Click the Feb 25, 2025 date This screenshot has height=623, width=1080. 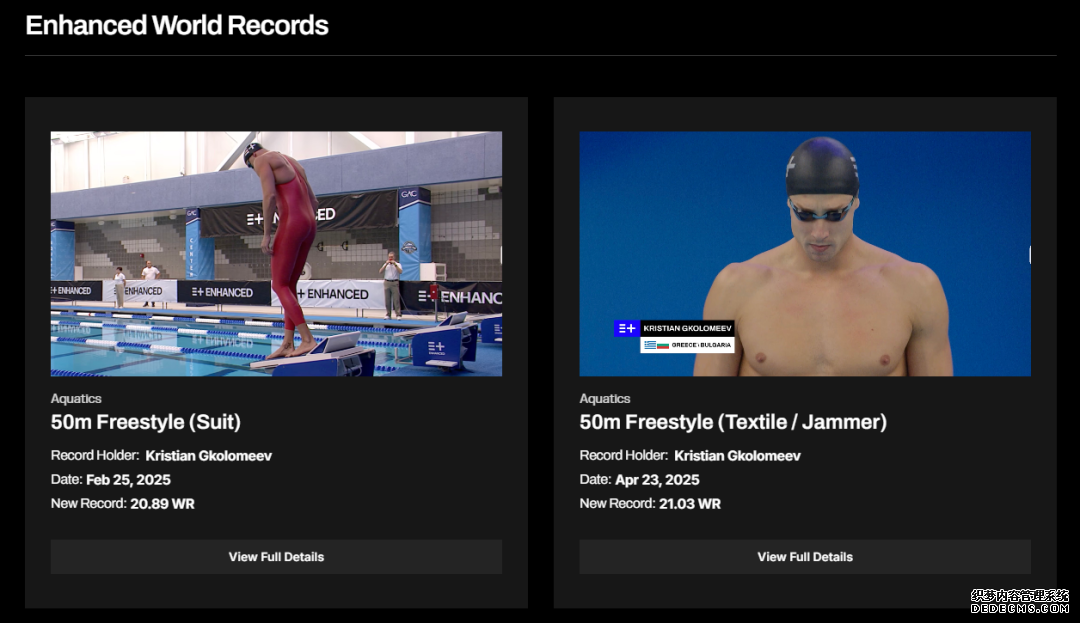point(128,480)
